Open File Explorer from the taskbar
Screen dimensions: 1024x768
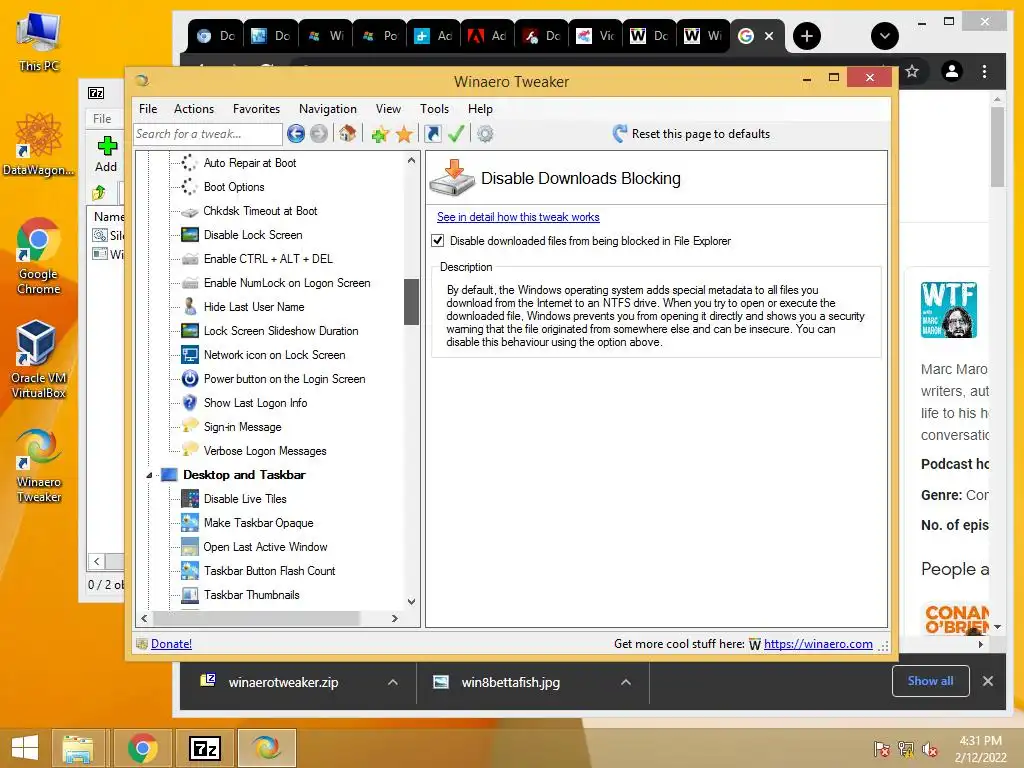(x=78, y=748)
